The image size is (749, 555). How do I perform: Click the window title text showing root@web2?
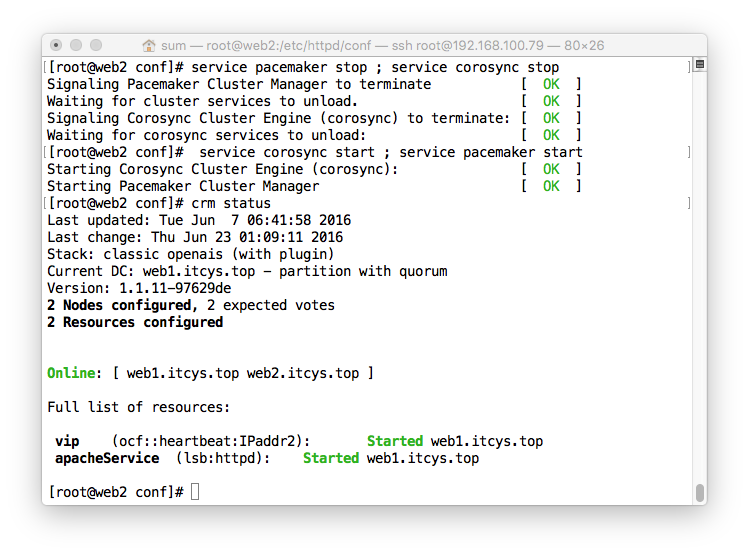pos(383,45)
